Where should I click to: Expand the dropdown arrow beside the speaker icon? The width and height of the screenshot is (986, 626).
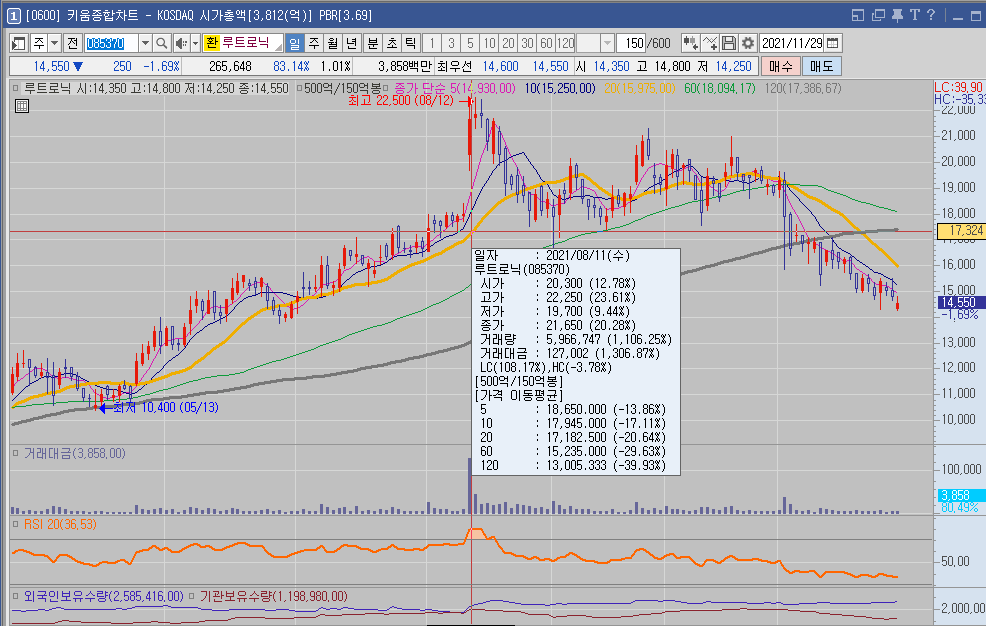[196, 43]
